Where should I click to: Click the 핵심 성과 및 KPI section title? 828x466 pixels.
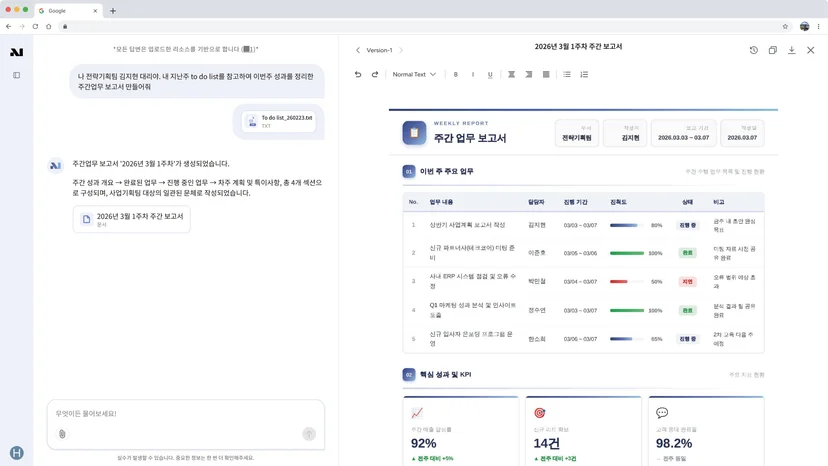[x=445, y=375]
